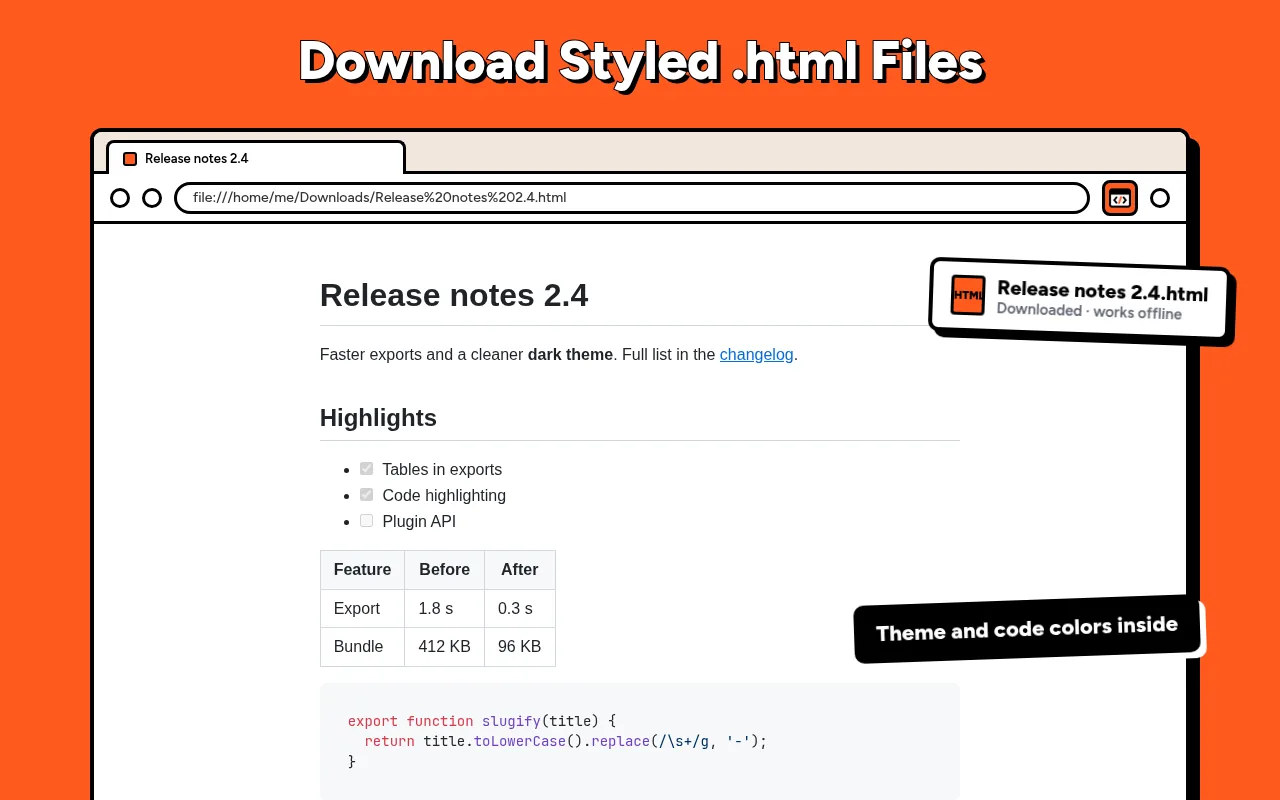The image size is (1280, 800).
Task: Click the 'After' table header cell
Action: coord(520,570)
